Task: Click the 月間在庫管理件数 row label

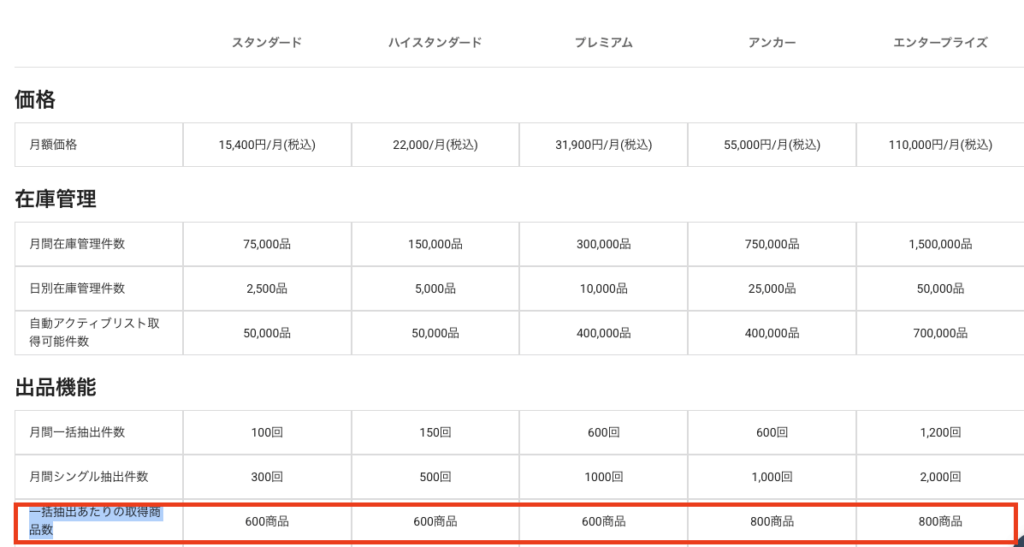Action: 77,244
